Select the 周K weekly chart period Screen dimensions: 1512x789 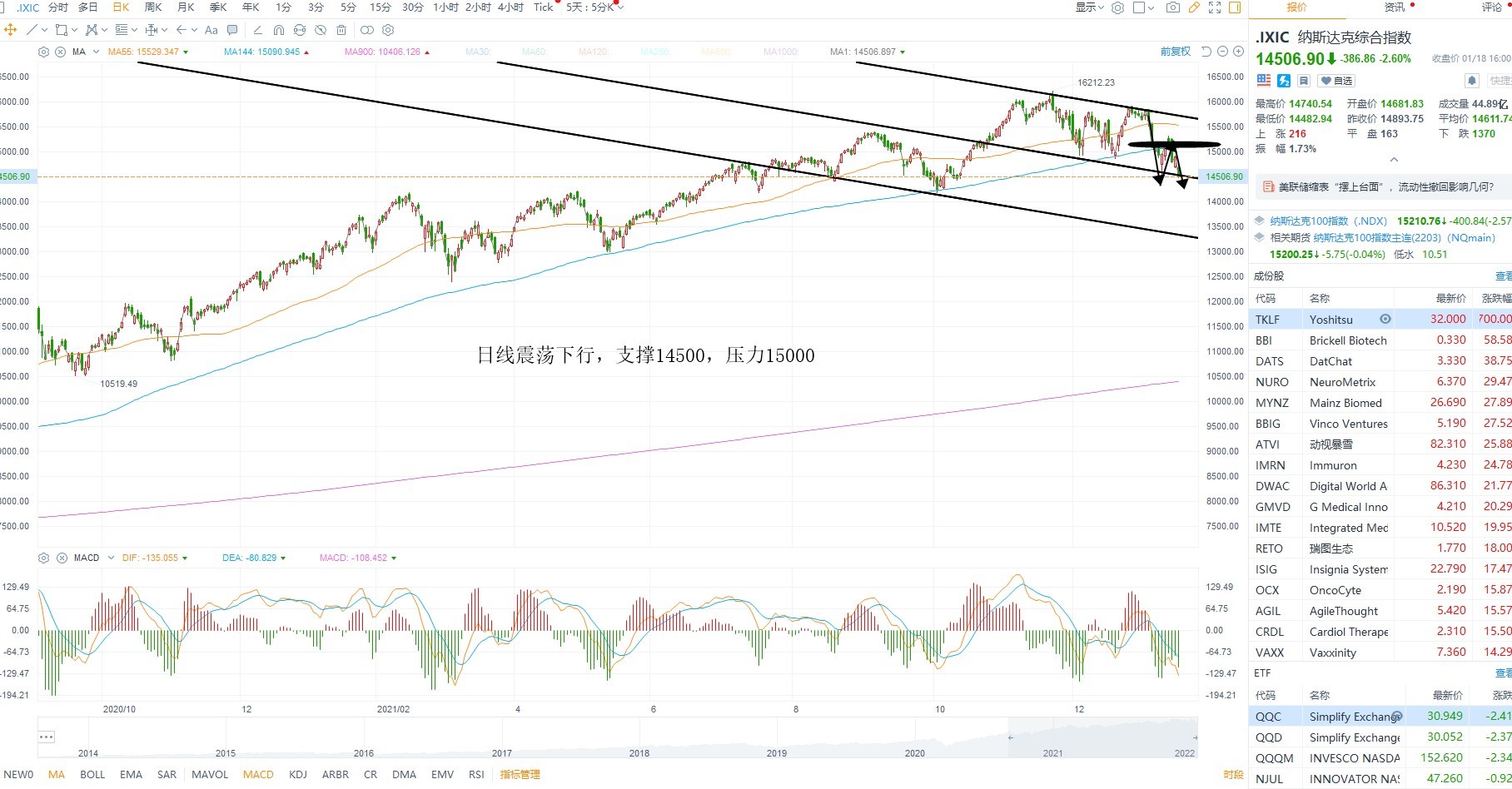point(153,7)
